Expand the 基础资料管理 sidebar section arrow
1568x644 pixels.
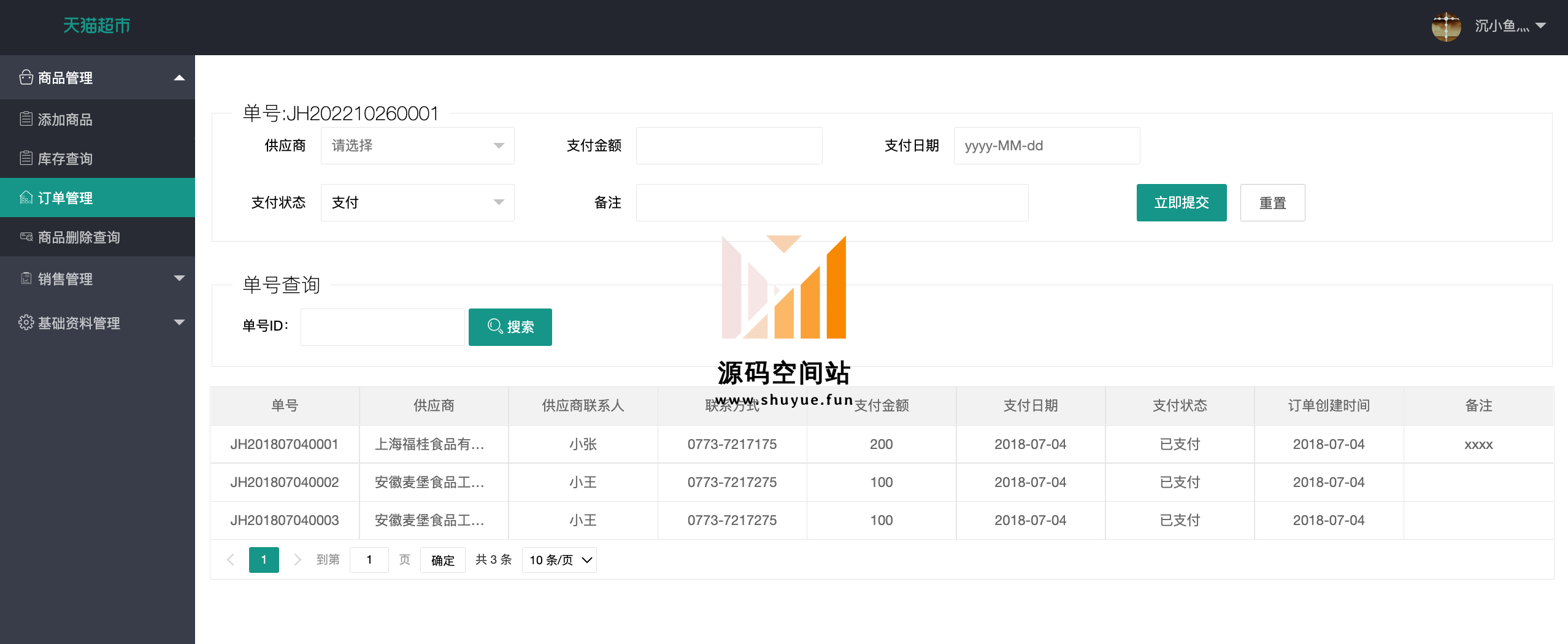click(179, 323)
